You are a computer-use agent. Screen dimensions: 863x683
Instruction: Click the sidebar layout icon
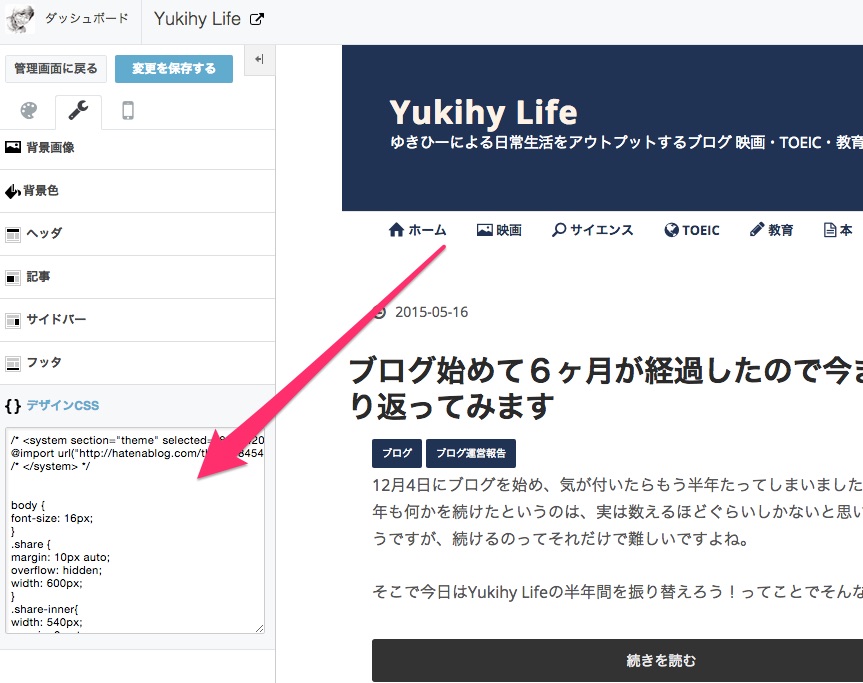click(x=13, y=320)
